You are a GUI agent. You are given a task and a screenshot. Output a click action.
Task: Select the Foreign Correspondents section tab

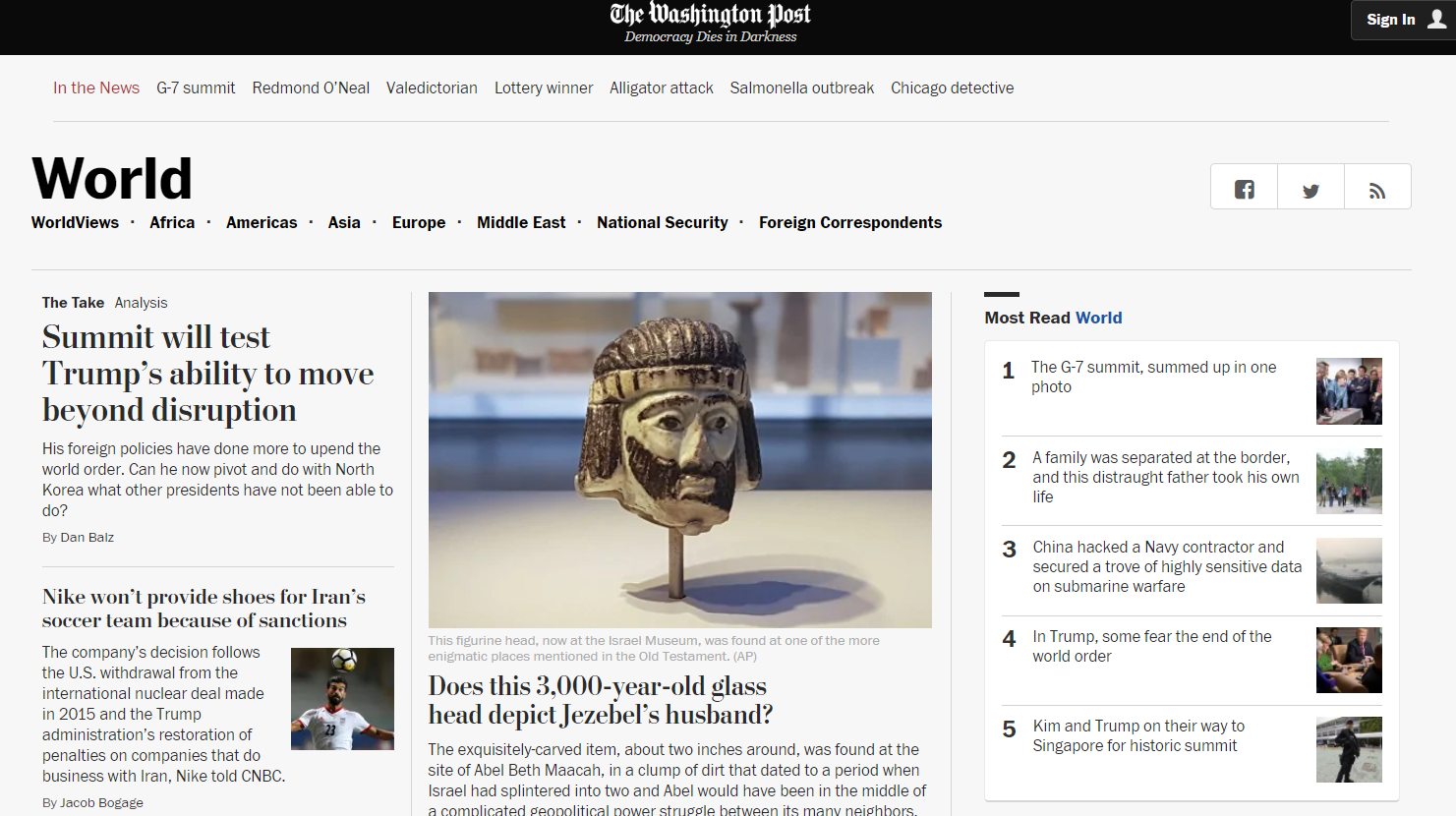(850, 222)
